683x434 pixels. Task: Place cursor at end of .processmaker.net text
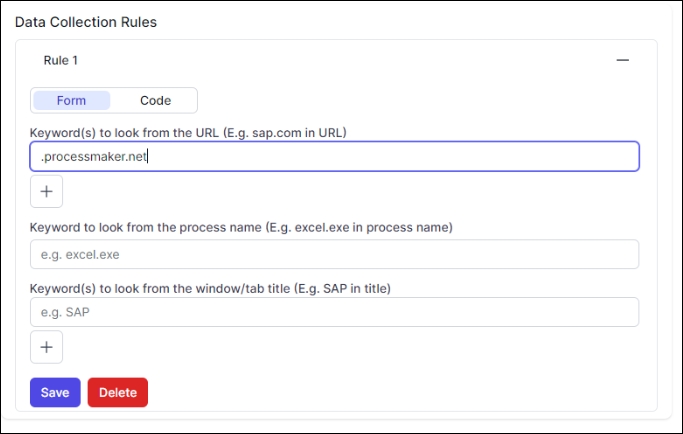tap(148, 156)
